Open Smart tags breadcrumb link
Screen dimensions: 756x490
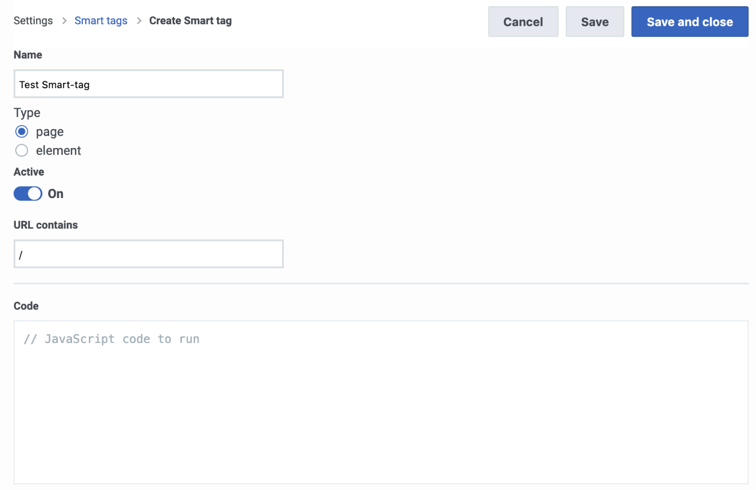click(101, 21)
